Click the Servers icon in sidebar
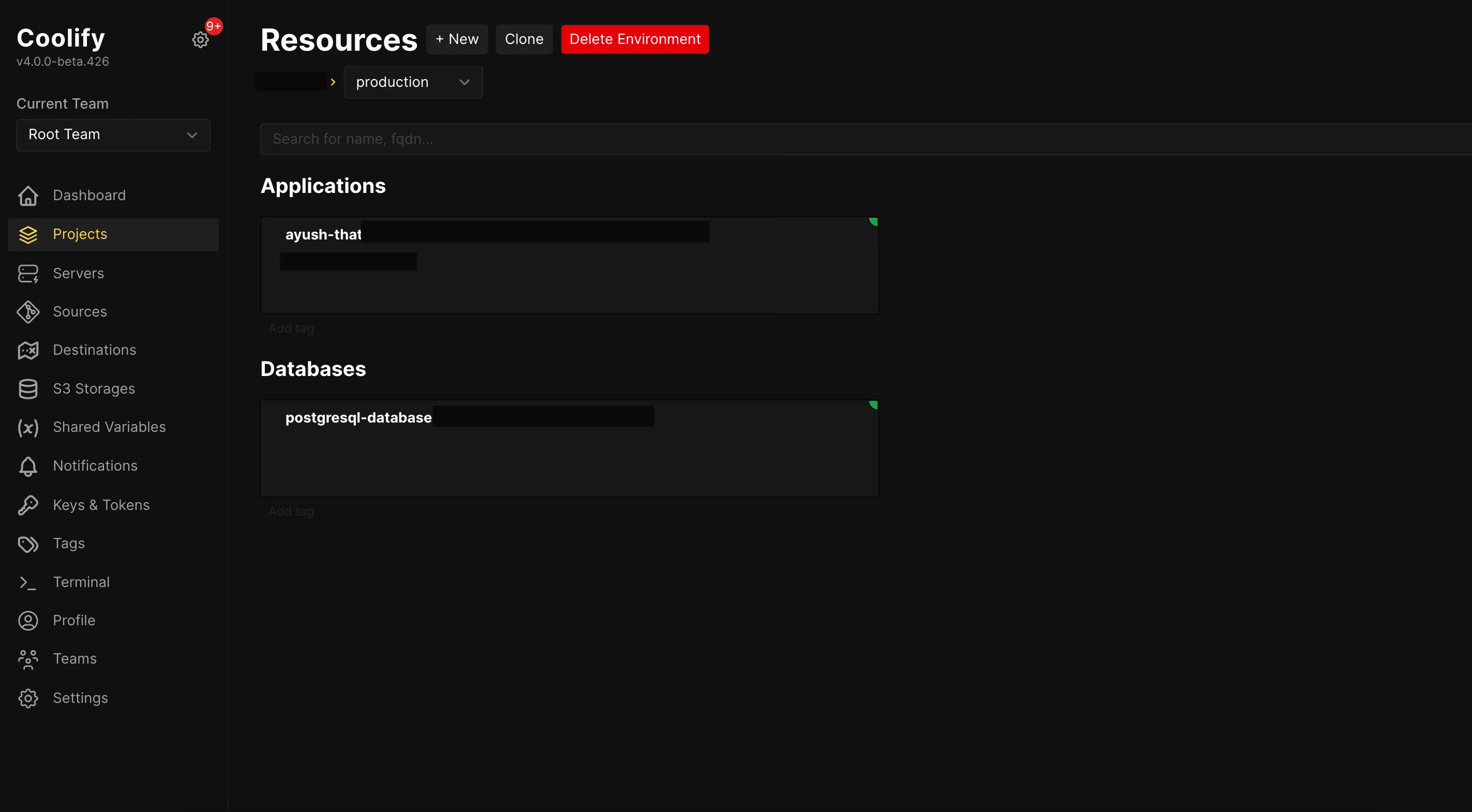1472x812 pixels. click(27, 274)
